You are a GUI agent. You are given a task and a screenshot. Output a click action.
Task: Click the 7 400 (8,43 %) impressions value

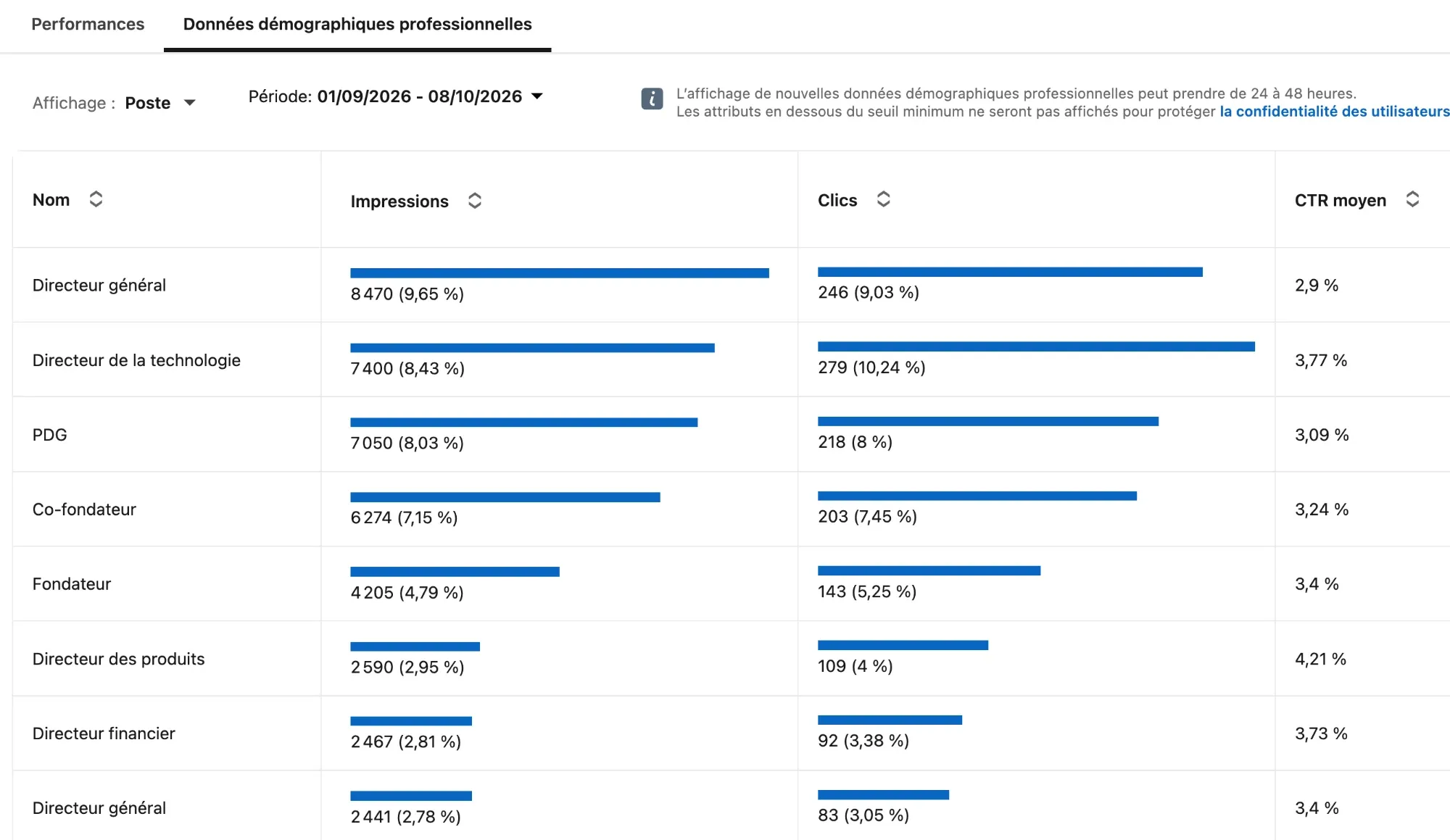coord(407,369)
